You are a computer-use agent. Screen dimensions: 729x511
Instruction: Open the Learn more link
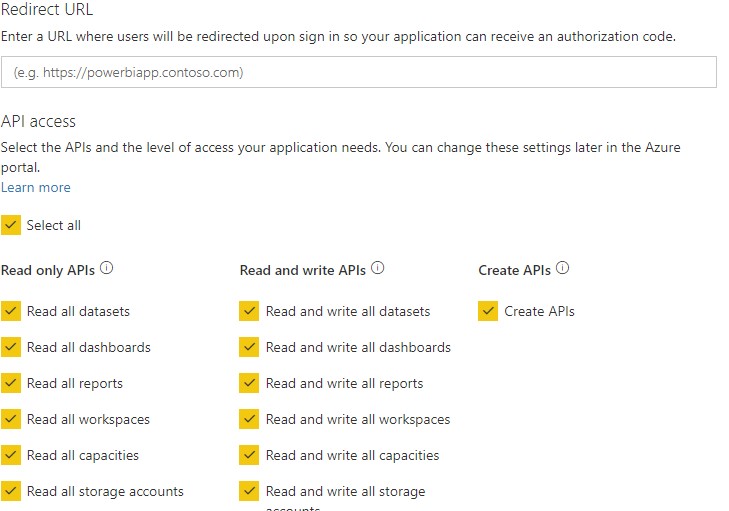pyautogui.click(x=36, y=187)
